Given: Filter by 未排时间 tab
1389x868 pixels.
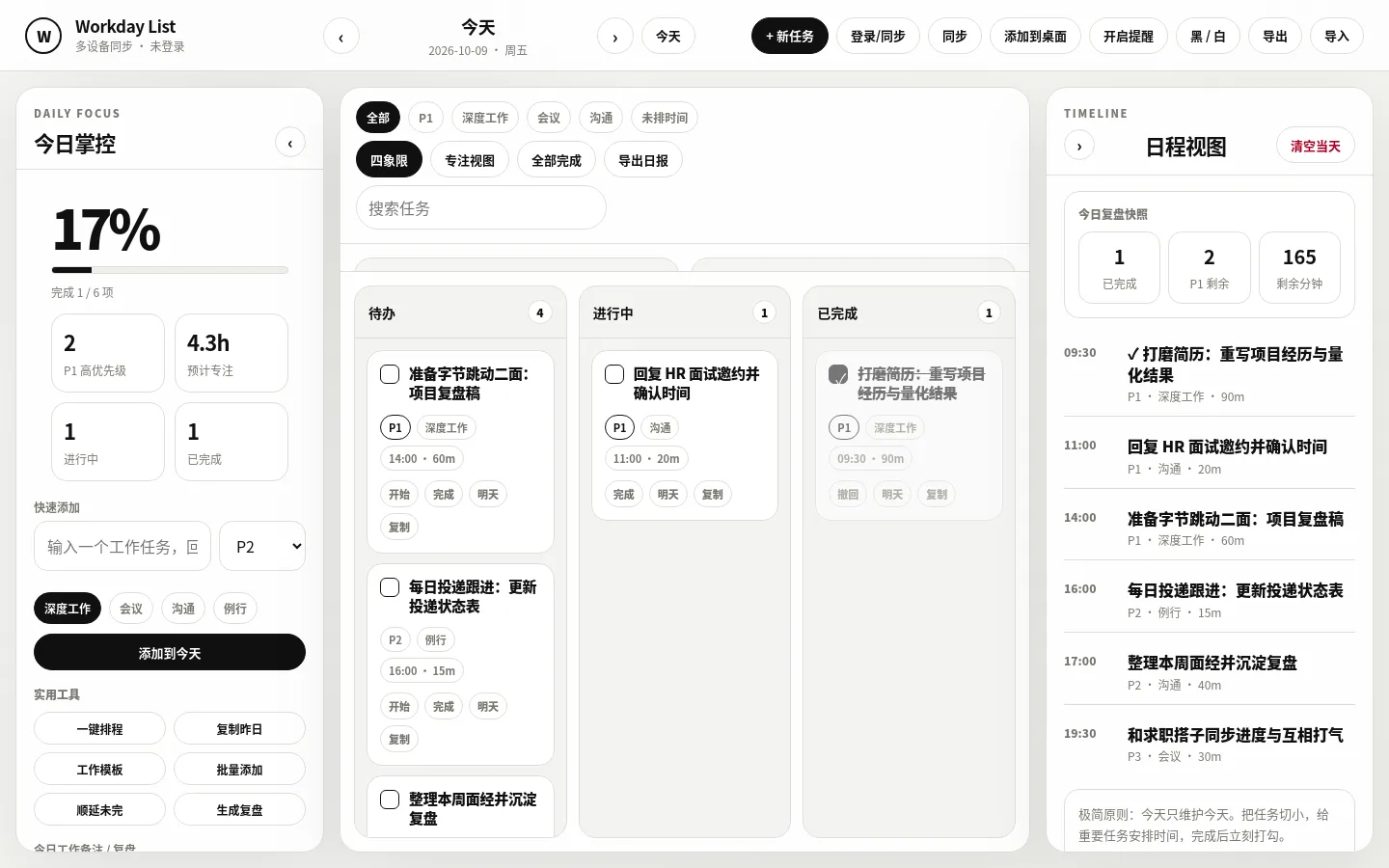Looking at the screenshot, I should 665,118.
